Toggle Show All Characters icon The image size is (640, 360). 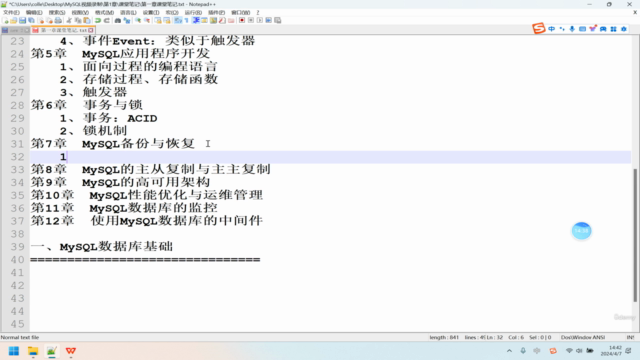coord(186,20)
